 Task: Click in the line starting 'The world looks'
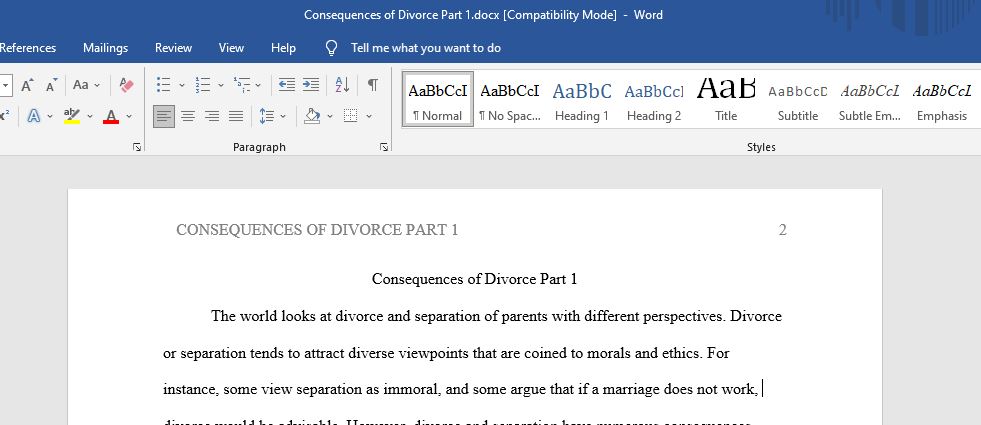[496, 316]
